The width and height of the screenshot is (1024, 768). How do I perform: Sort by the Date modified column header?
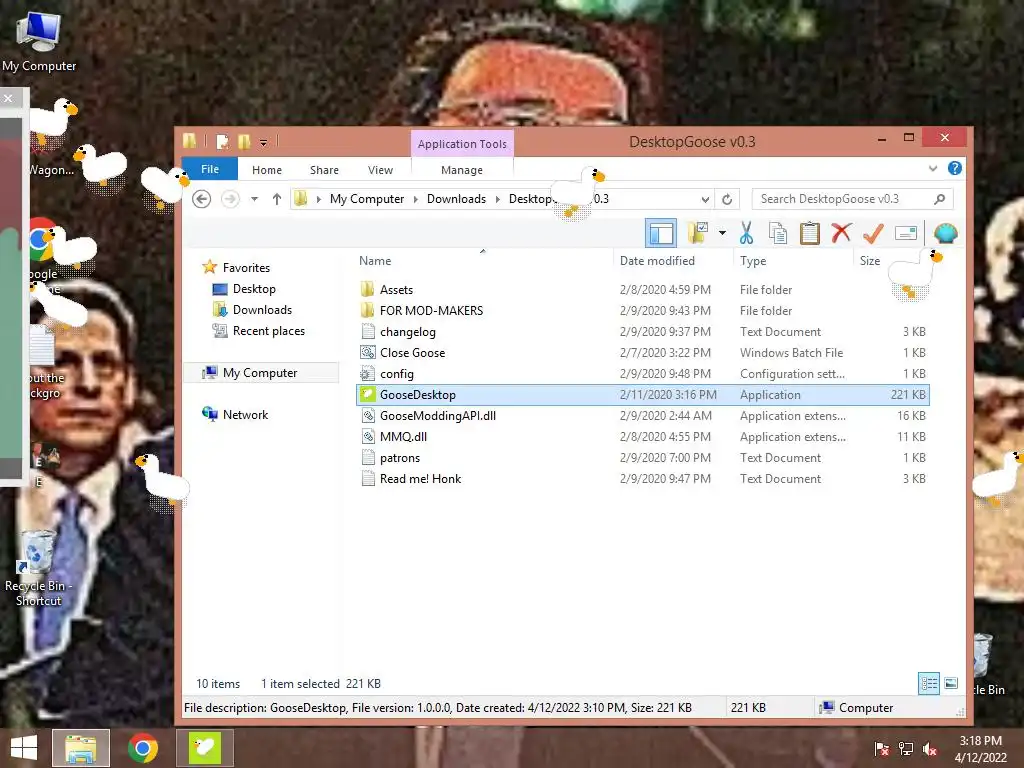[657, 261]
